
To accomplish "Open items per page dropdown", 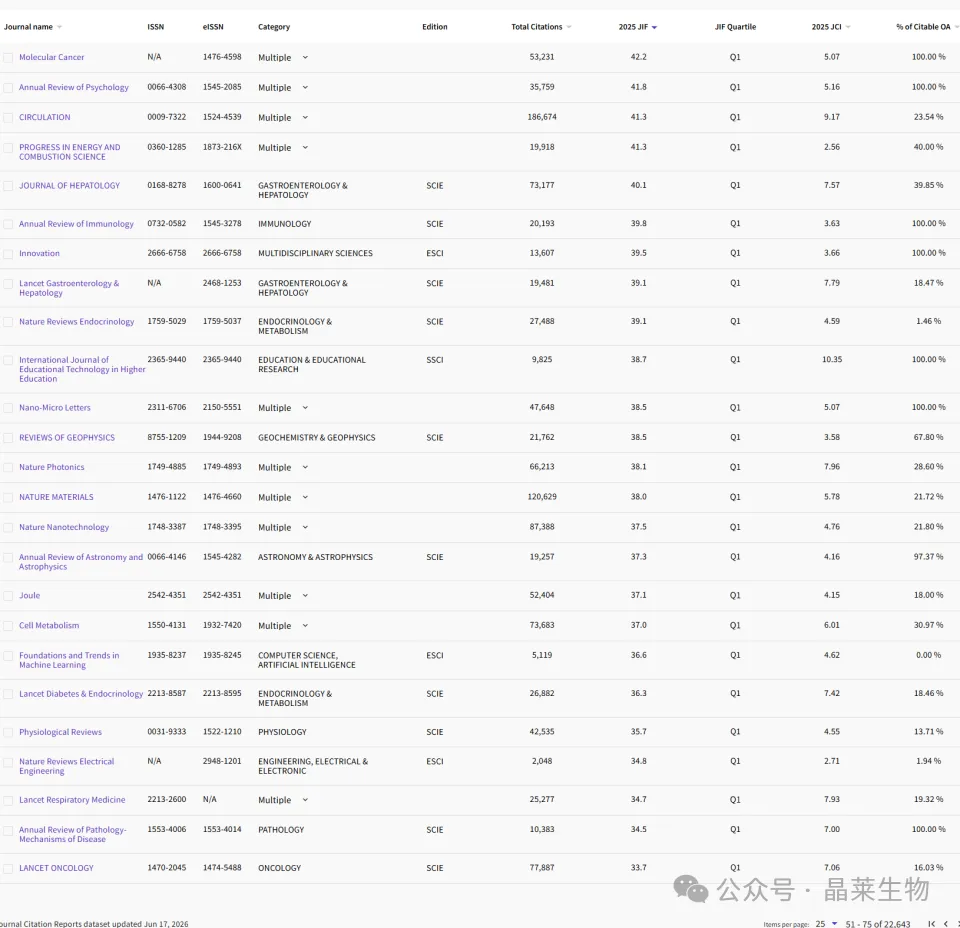I will (x=826, y=924).
